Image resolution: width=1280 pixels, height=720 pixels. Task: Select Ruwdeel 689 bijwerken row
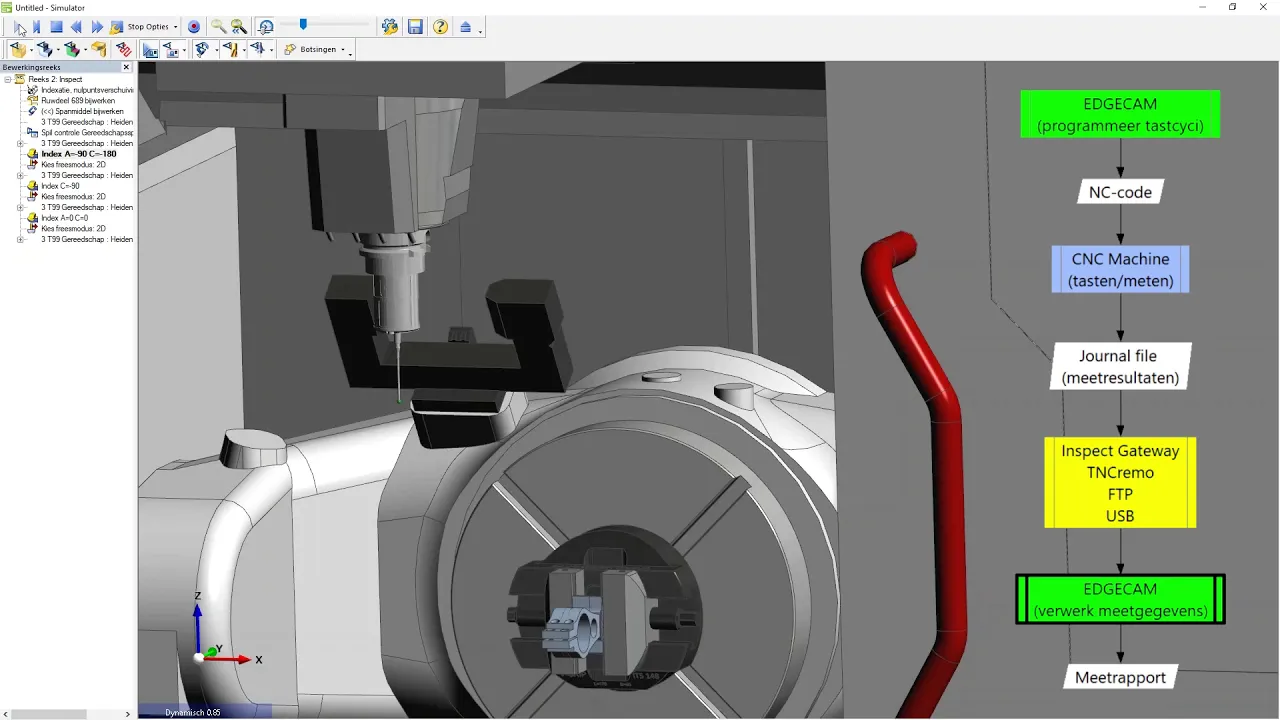78,101
